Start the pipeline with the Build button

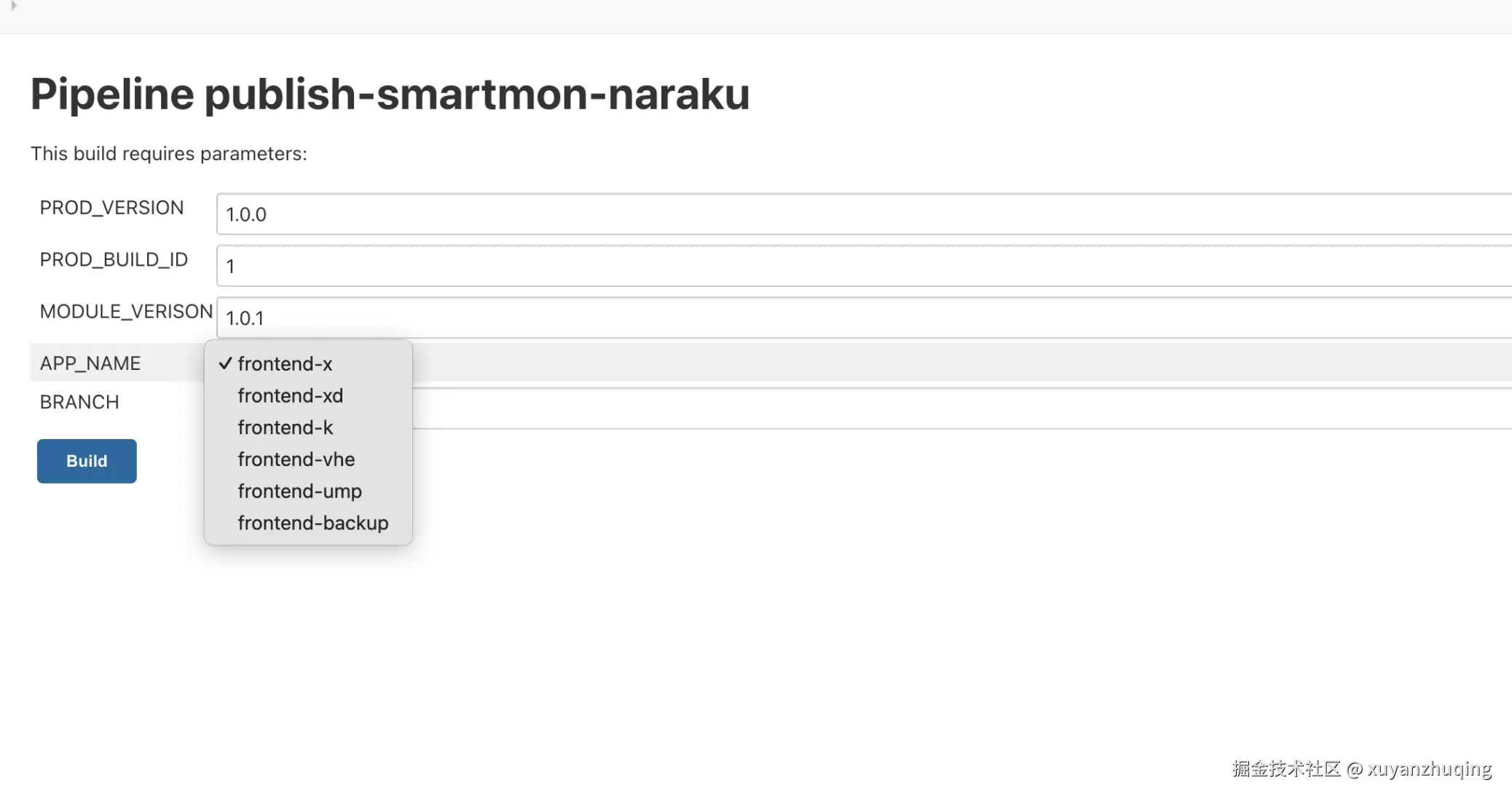(x=87, y=461)
